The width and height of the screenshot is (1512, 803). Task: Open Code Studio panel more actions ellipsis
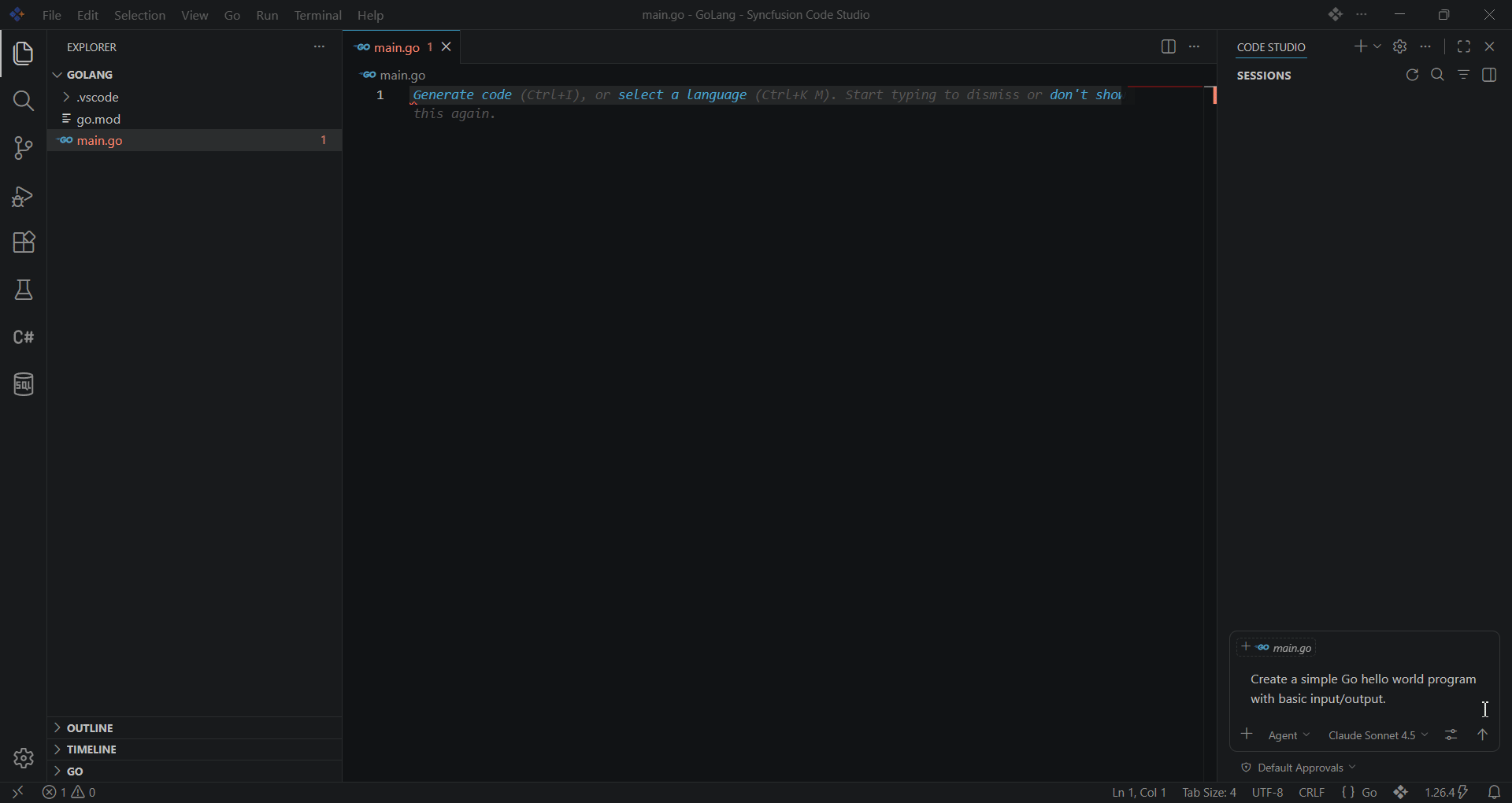coord(1426,47)
